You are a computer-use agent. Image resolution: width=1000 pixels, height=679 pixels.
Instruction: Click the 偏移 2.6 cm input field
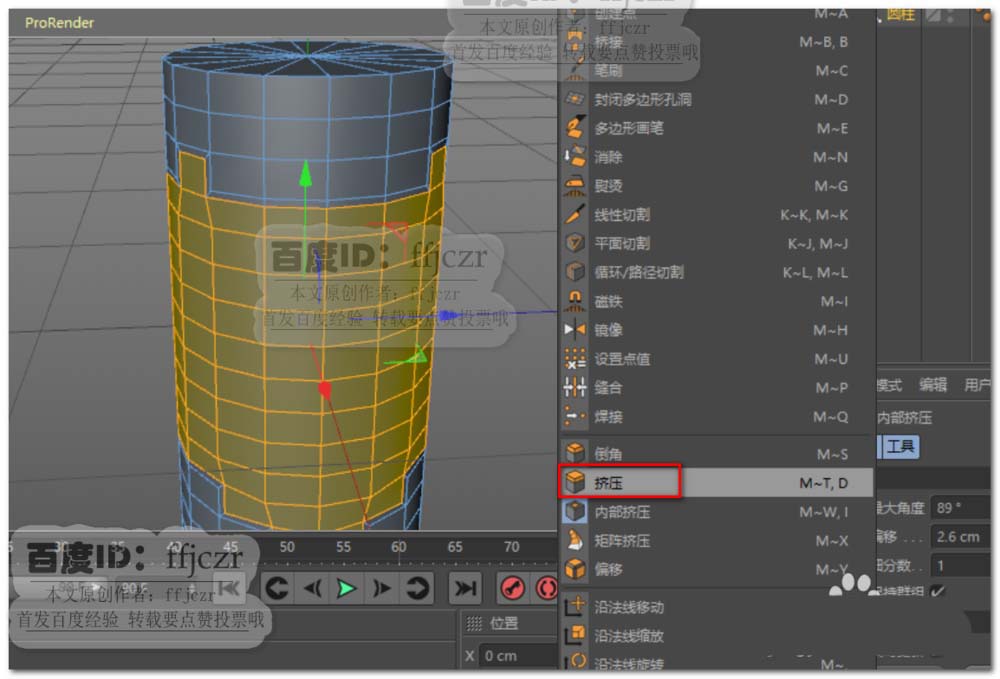tap(959, 536)
